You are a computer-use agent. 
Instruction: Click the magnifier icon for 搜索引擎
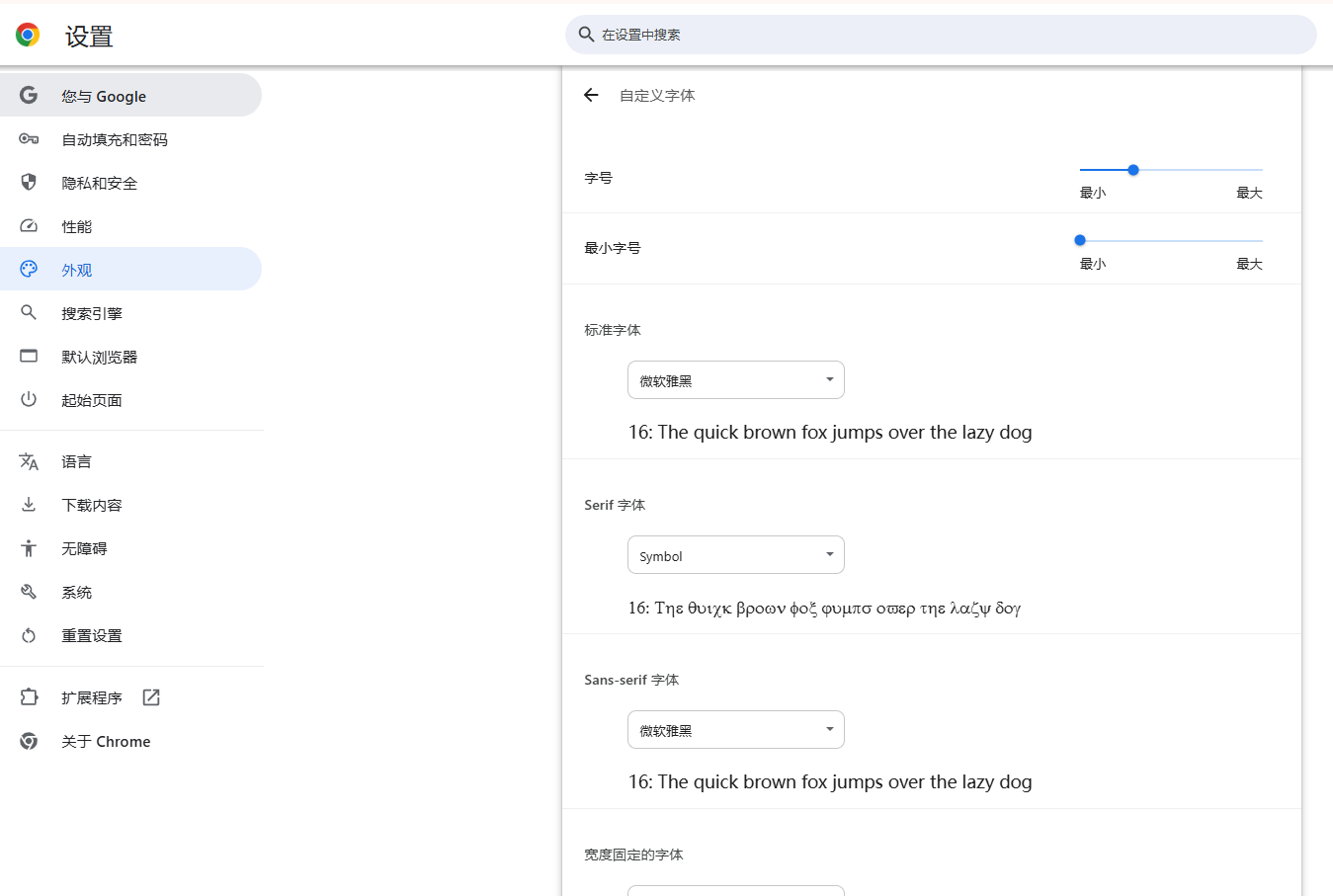point(29,312)
